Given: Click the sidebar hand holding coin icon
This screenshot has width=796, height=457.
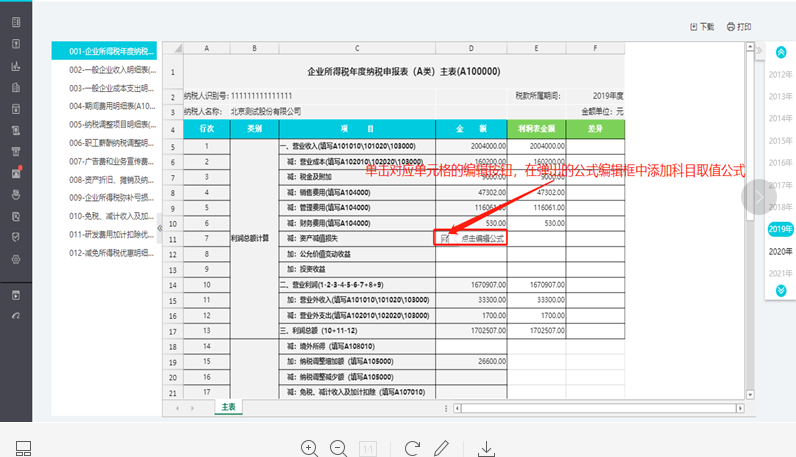Looking at the screenshot, I should (16, 194).
